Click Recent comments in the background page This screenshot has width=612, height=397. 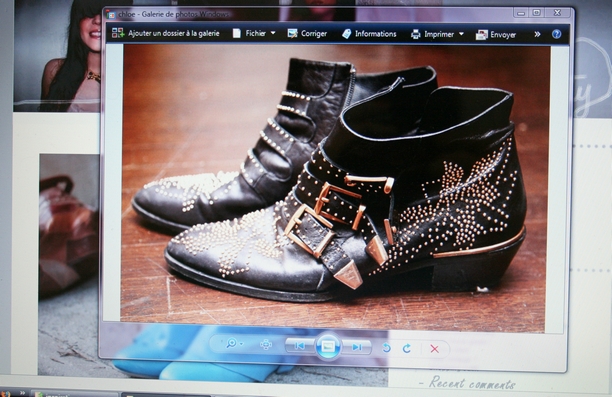(x=472, y=383)
